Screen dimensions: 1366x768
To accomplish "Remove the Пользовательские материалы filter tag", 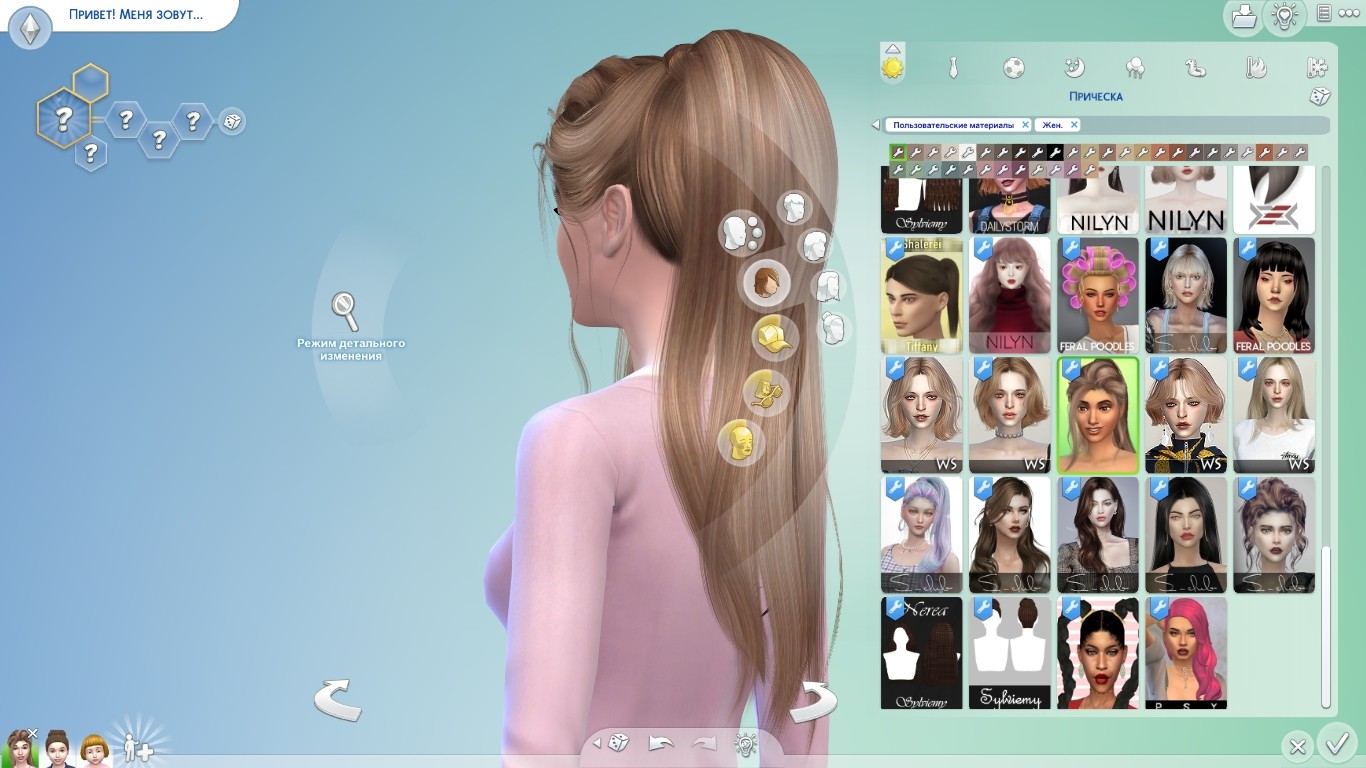I will coord(1024,125).
